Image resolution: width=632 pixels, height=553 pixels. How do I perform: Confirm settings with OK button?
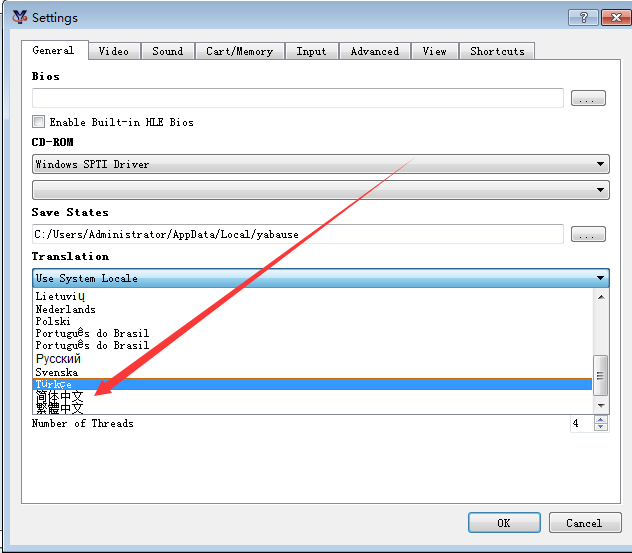(x=504, y=523)
